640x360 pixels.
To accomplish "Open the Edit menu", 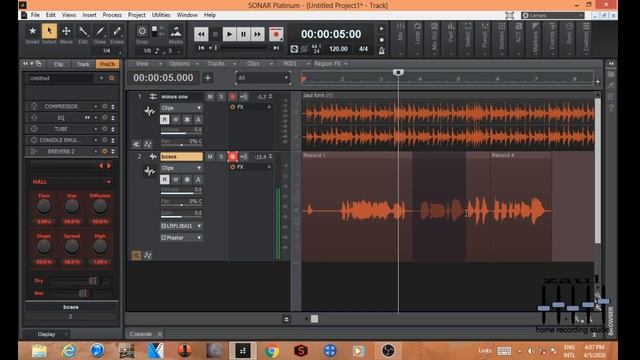I will [x=51, y=15].
